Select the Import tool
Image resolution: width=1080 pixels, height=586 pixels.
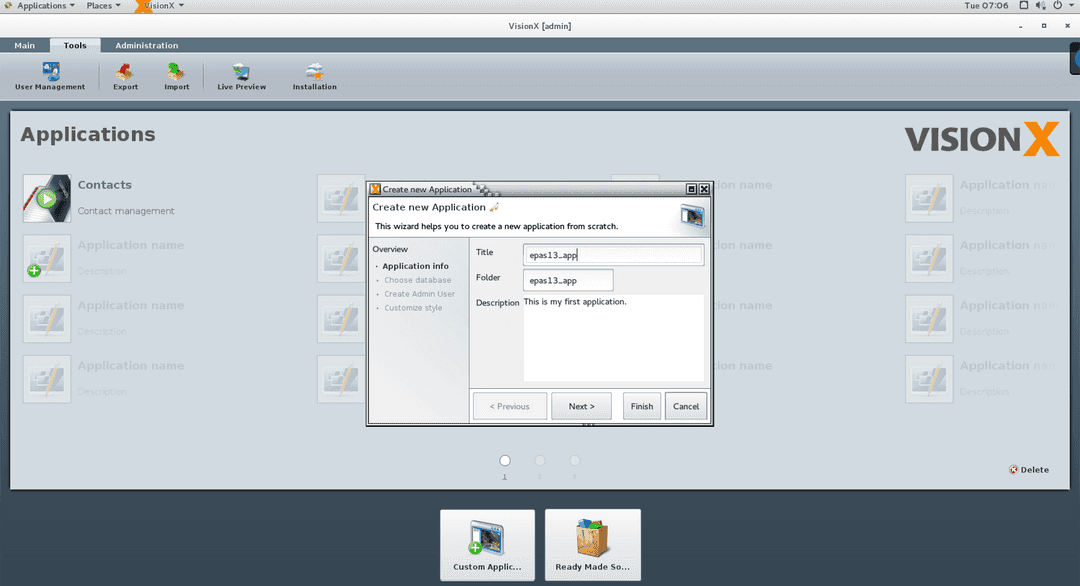(x=176, y=75)
